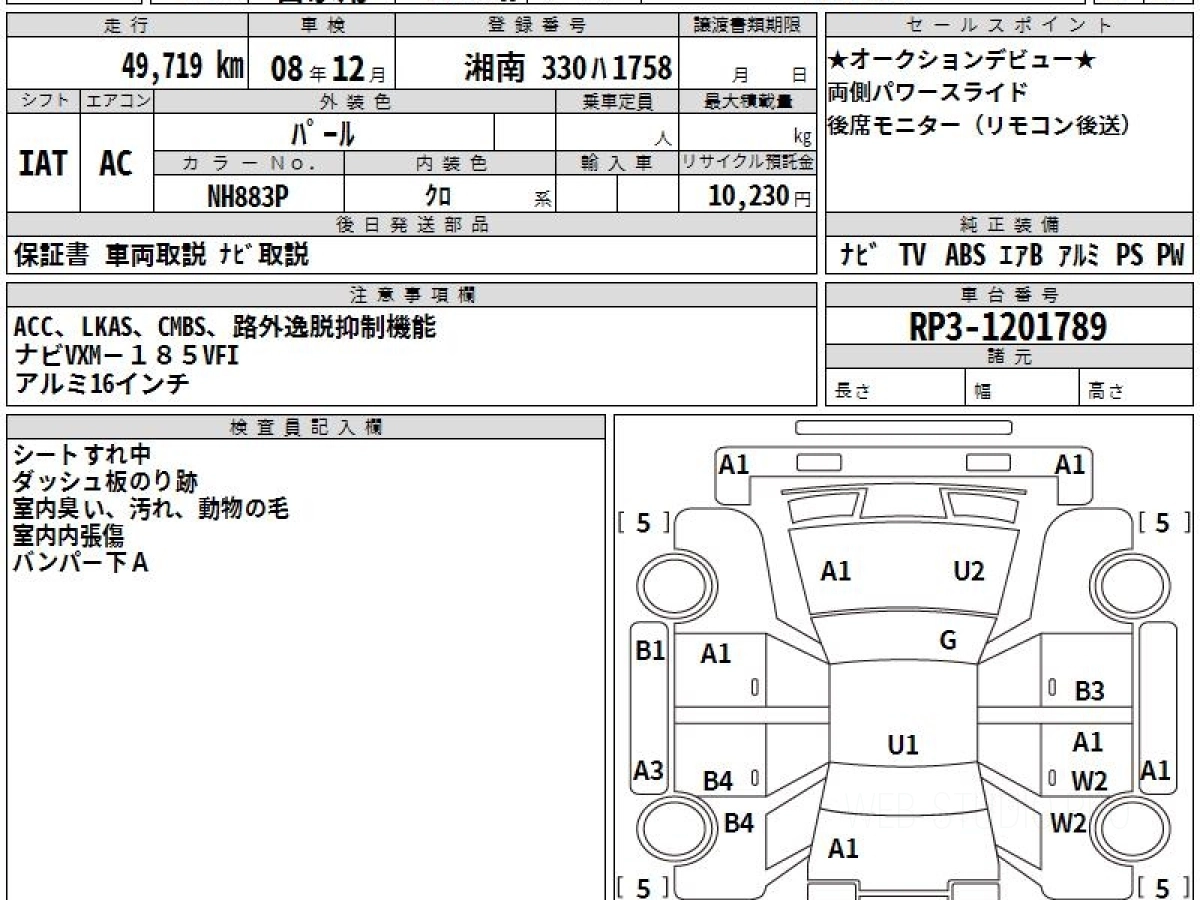Click the 登録番号 header cell
The image size is (1200, 900).
coord(538,26)
